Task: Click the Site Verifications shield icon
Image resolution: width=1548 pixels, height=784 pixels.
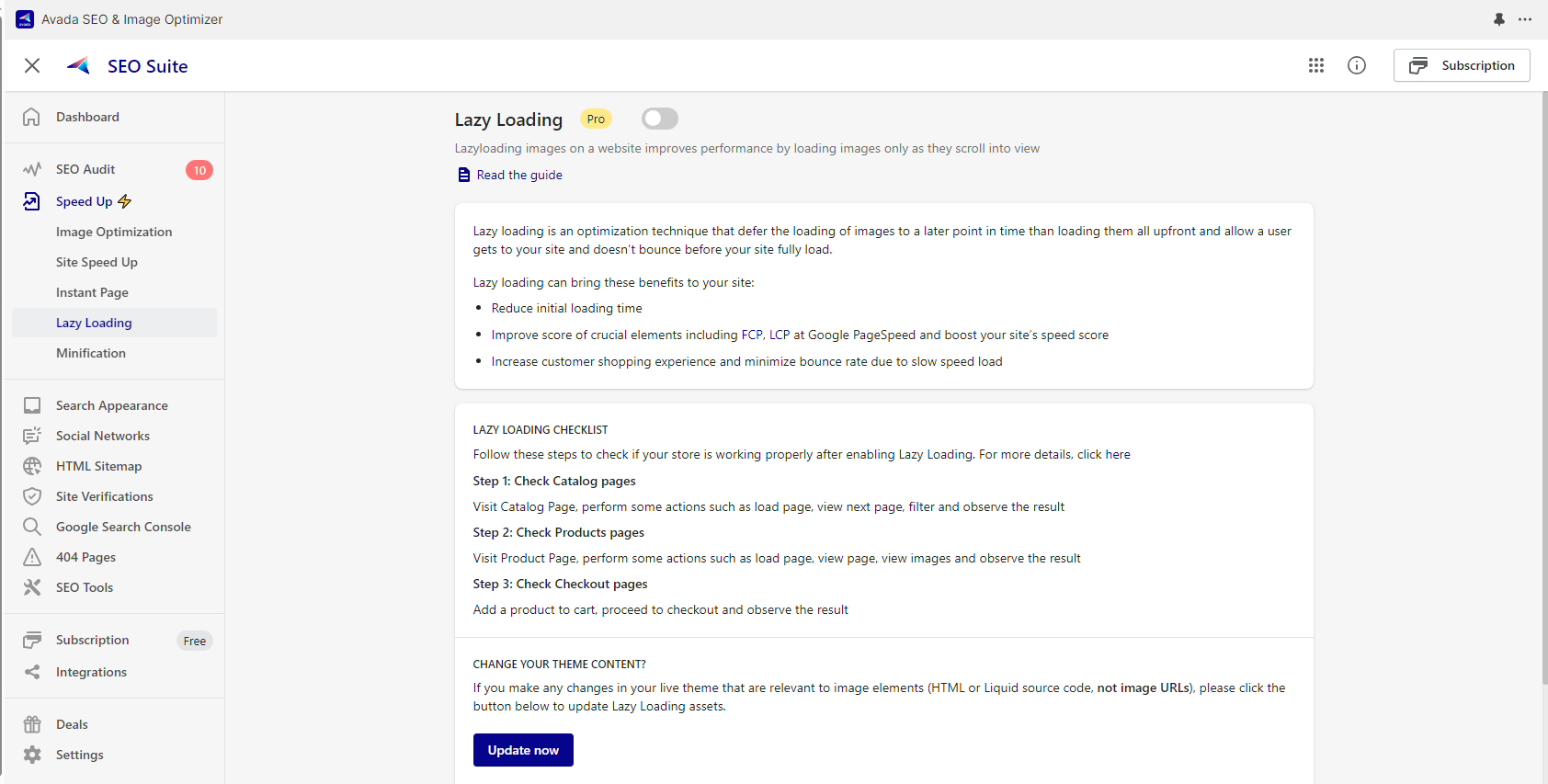Action: (32, 496)
